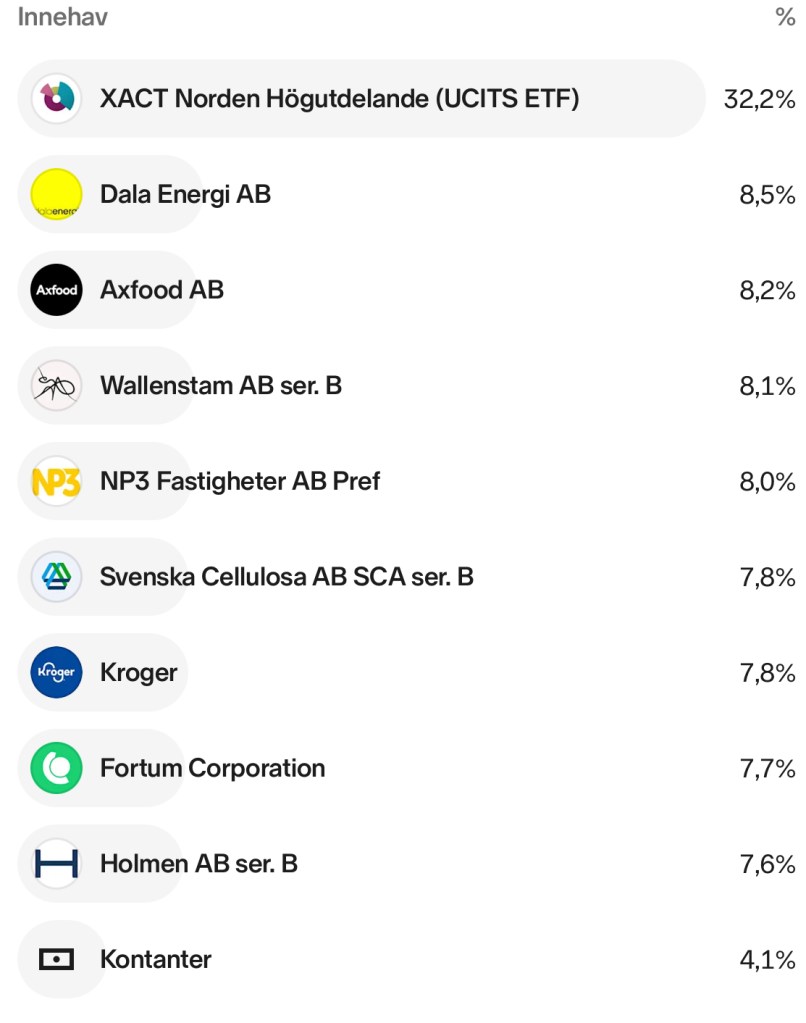
Task: Select the Holmen H logo icon
Action: click(56, 864)
